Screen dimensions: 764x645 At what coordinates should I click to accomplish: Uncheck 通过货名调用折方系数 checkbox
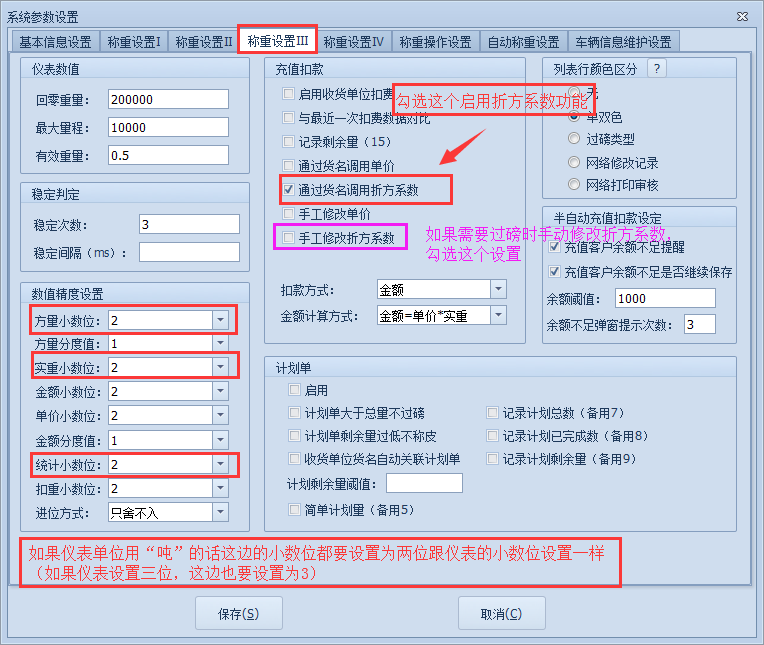pyautogui.click(x=288, y=190)
